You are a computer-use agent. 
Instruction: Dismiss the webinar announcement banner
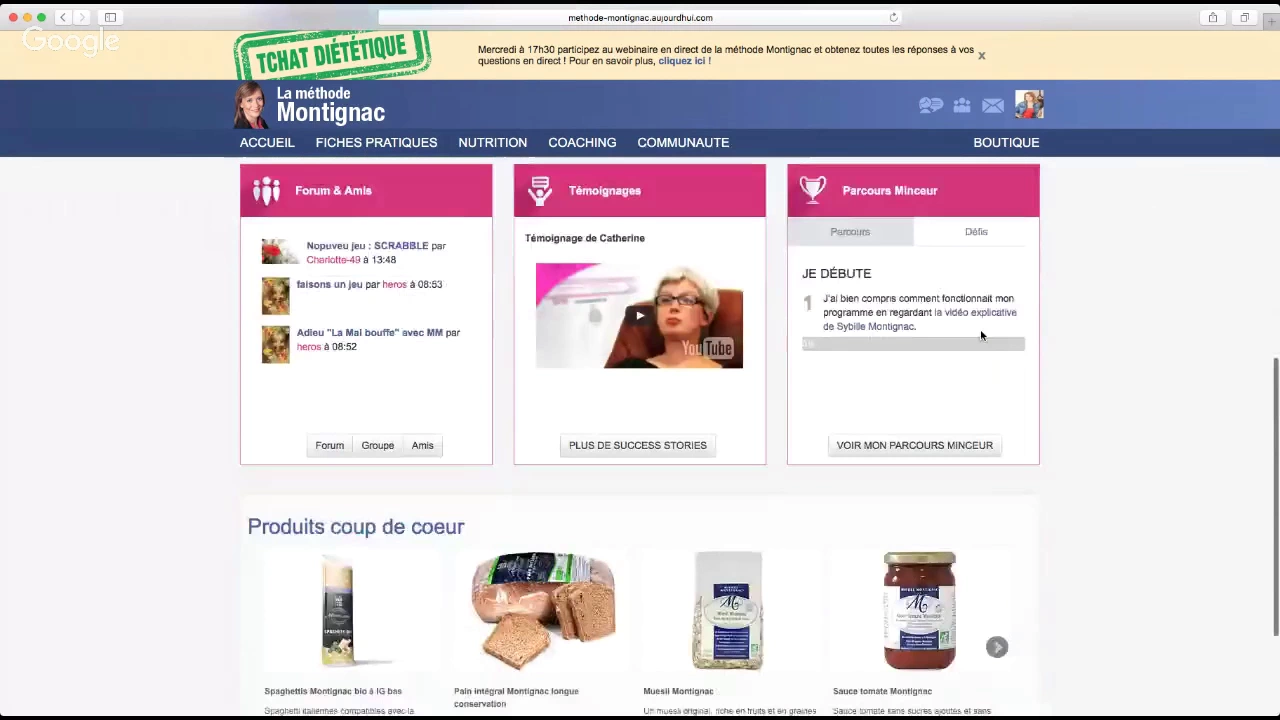coord(981,55)
